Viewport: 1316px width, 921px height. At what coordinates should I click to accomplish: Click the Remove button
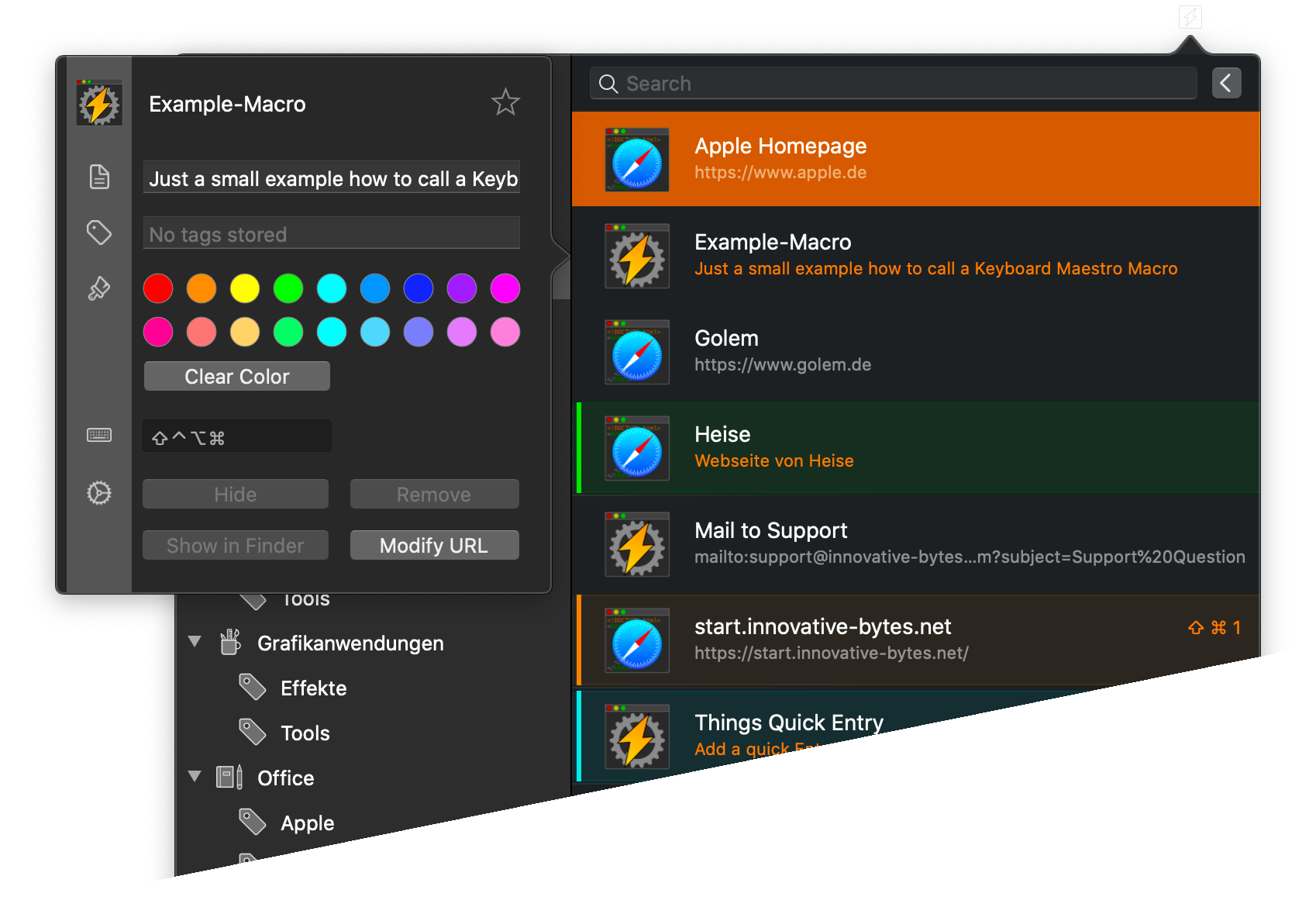click(x=435, y=494)
